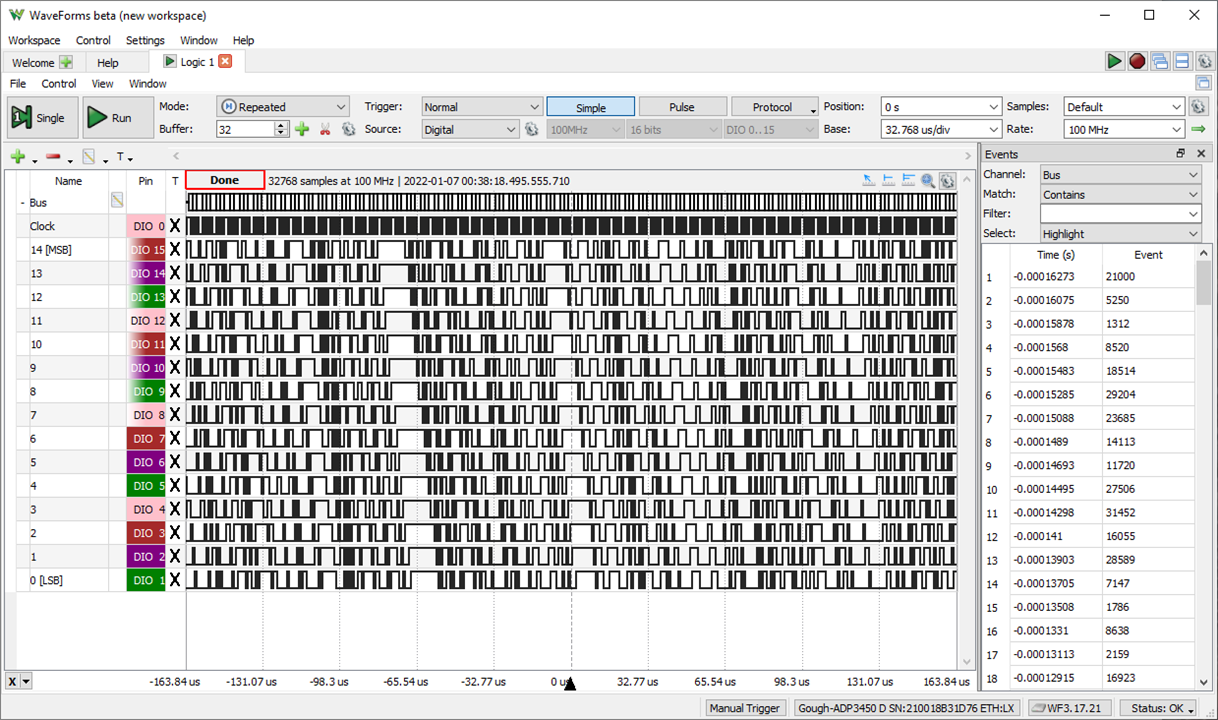The width and height of the screenshot is (1218, 720).
Task: Toggle trigger condition X for 14 [MSB] row
Action: [175, 249]
